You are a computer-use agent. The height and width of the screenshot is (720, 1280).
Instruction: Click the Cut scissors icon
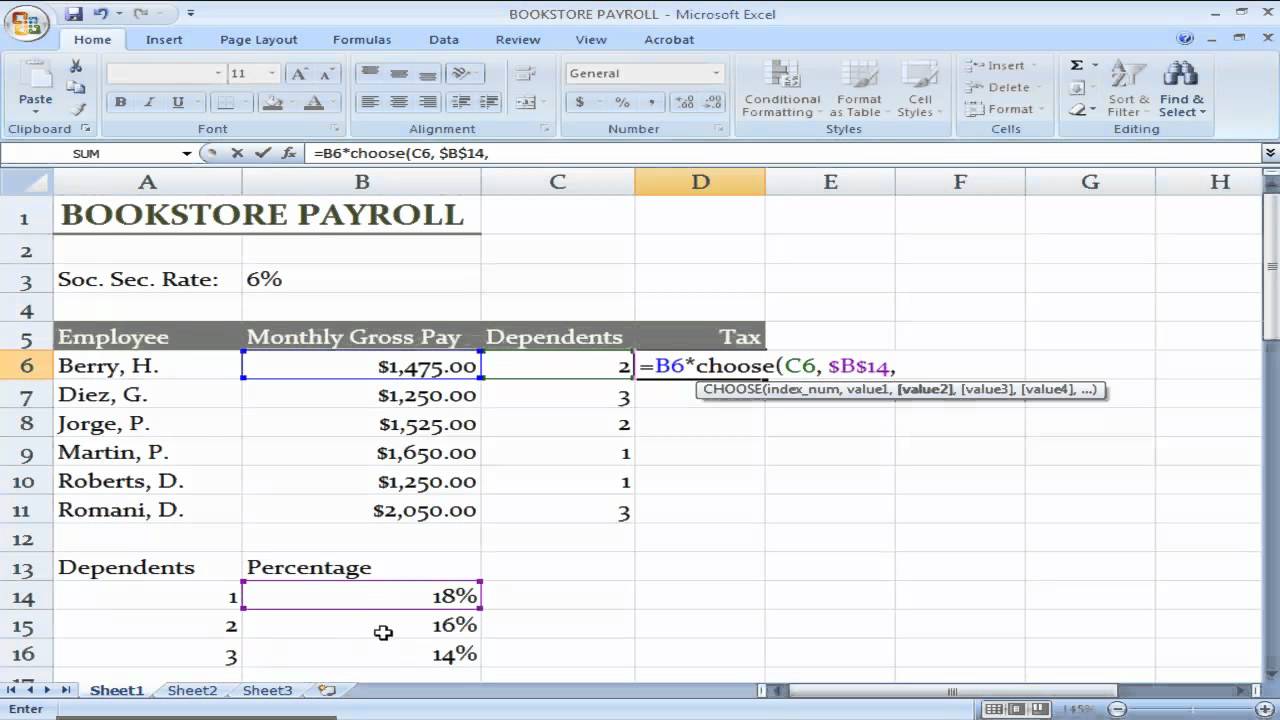click(76, 66)
